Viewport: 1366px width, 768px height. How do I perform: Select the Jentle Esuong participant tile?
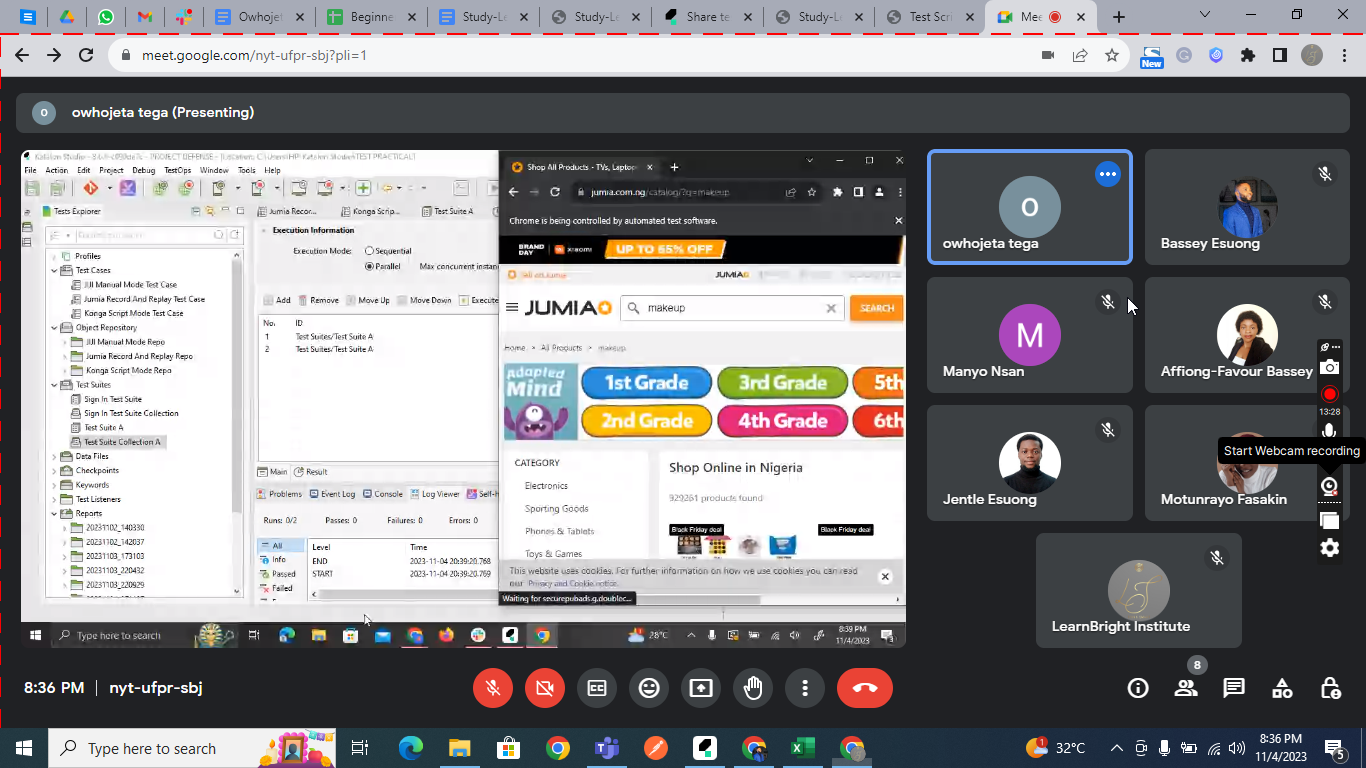[1030, 463]
